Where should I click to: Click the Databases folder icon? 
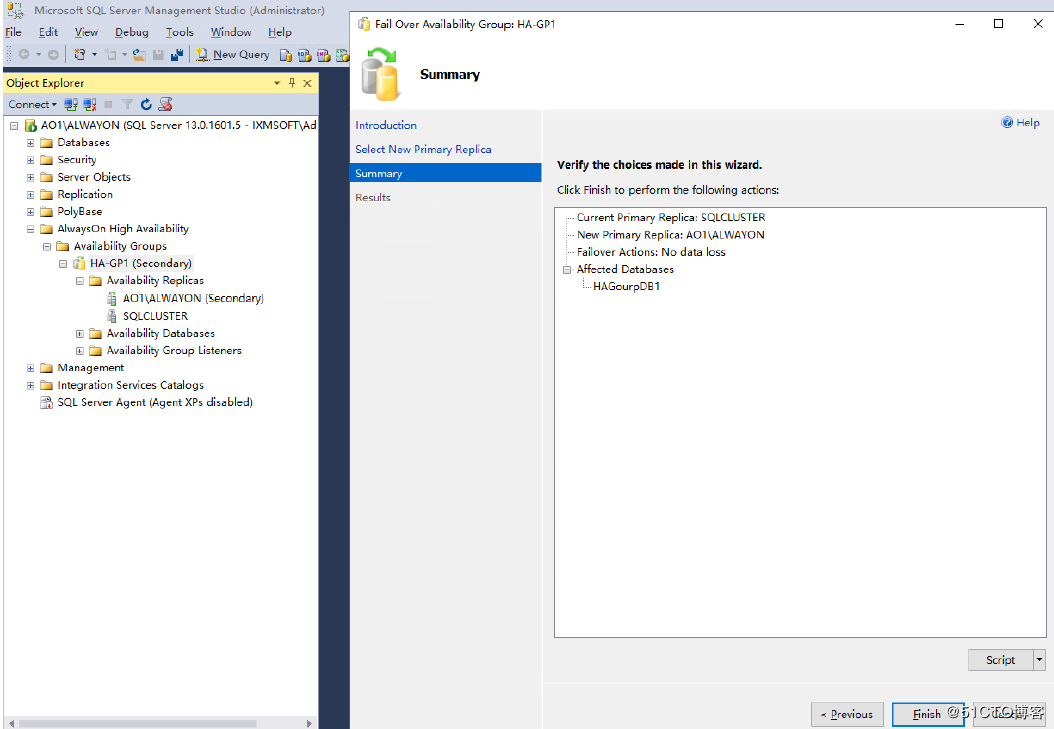(46, 142)
